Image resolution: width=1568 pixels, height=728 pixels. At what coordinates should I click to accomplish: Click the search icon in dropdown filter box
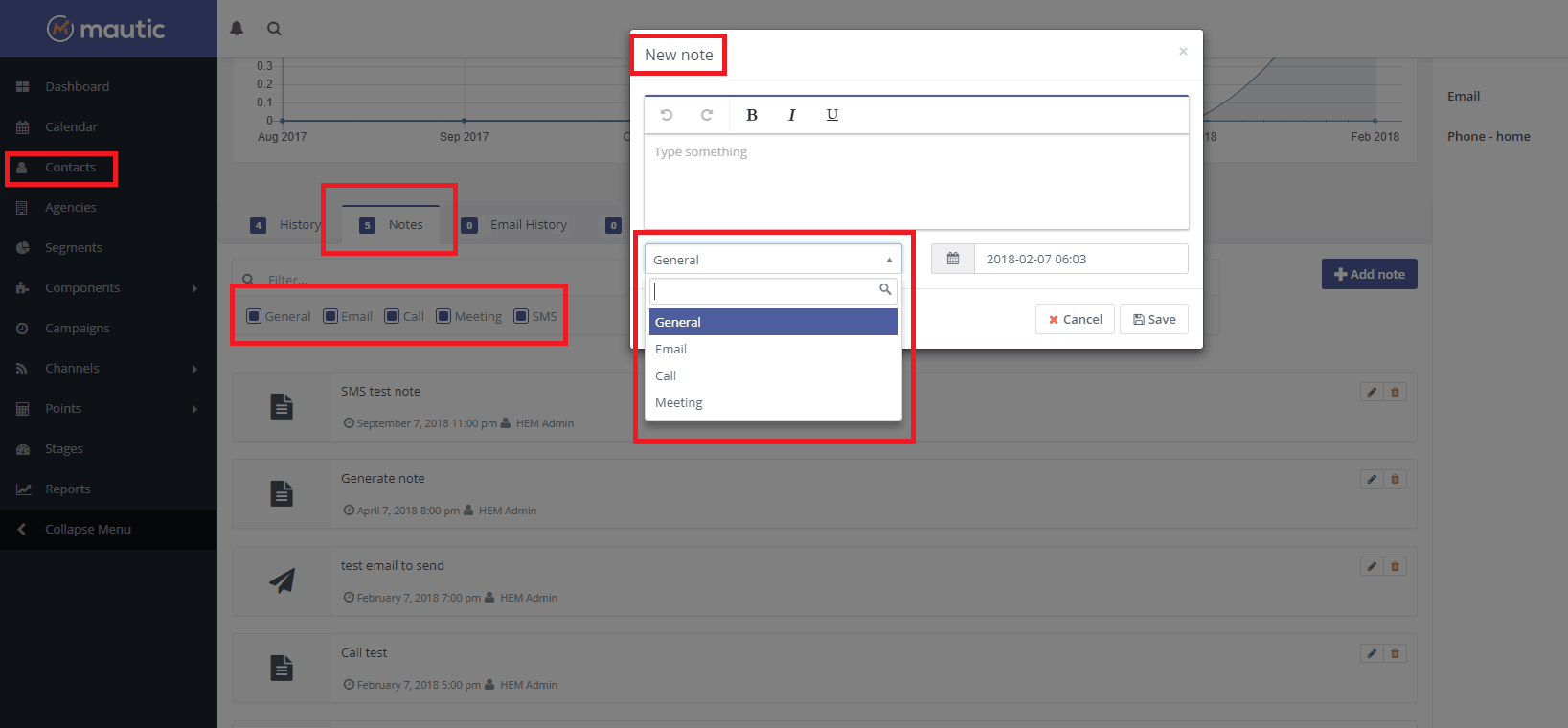tap(885, 289)
